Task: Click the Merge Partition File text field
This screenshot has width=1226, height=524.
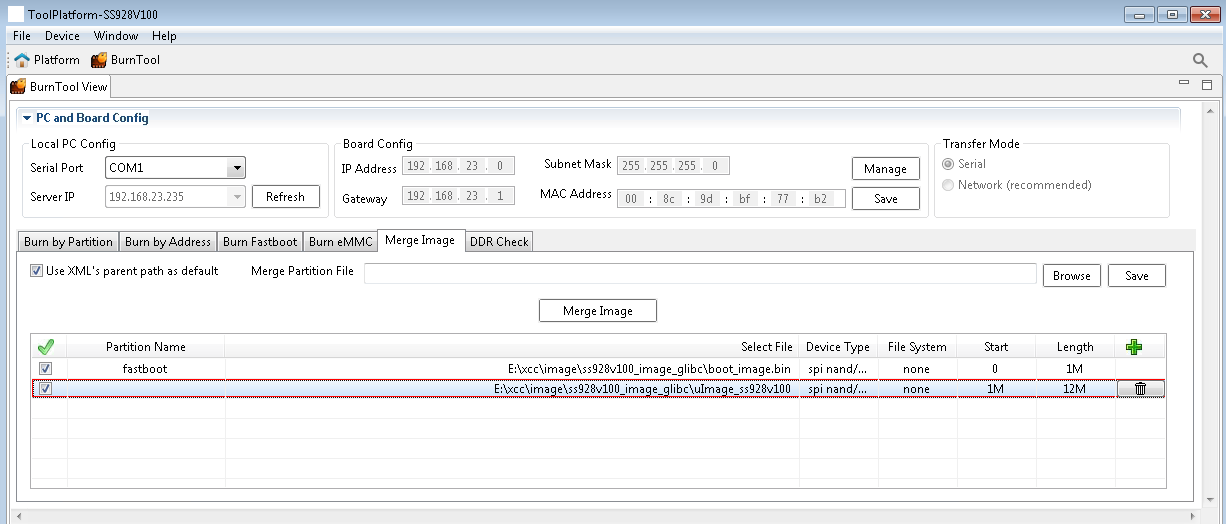Action: click(x=700, y=274)
